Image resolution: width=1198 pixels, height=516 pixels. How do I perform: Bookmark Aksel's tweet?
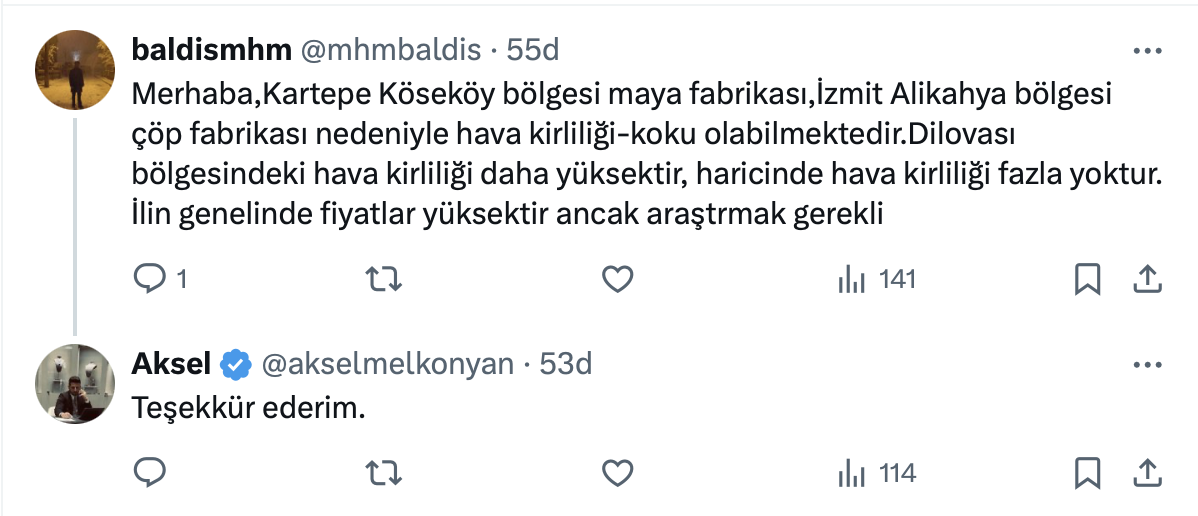pyautogui.click(x=1087, y=473)
